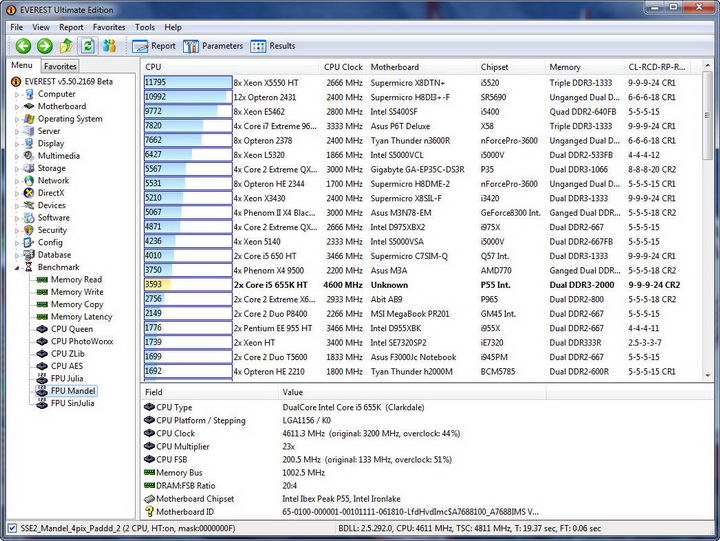720x541 pixels.
Task: Select the Config tree icon
Action: click(x=29, y=242)
